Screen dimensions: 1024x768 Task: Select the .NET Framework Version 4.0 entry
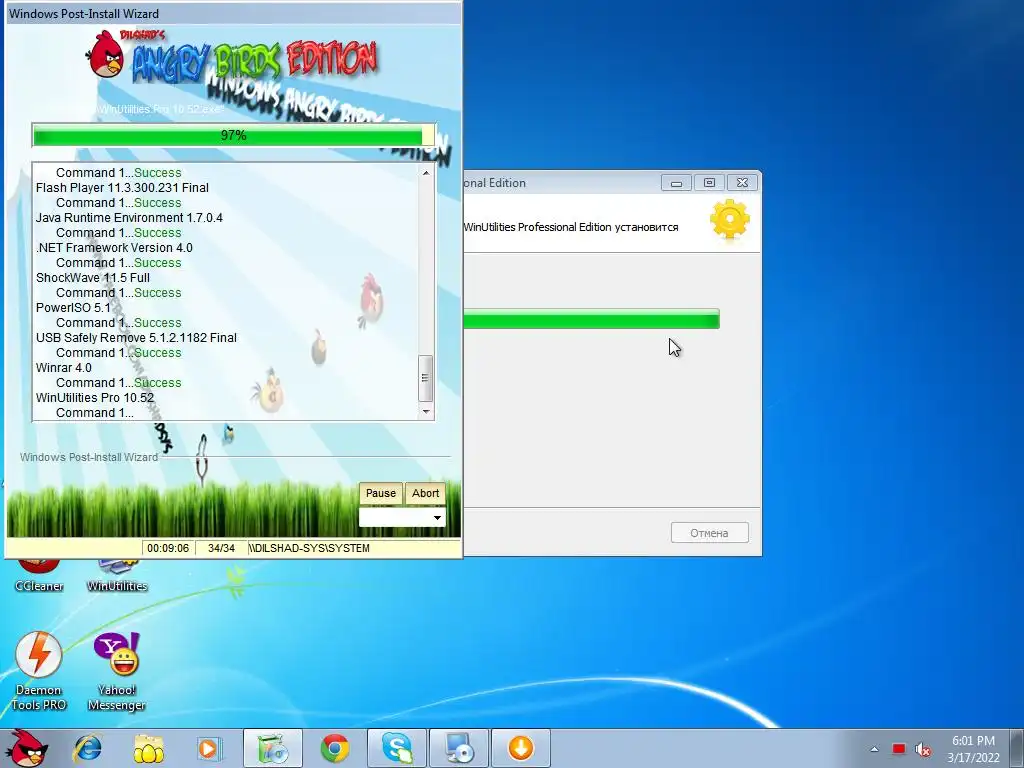(114, 248)
